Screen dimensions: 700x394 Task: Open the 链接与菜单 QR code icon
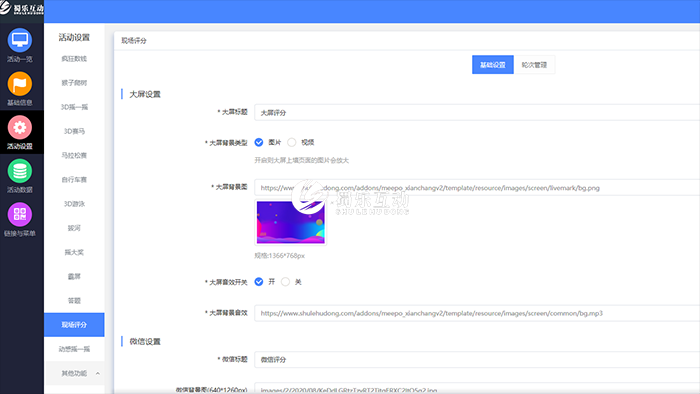click(x=20, y=215)
